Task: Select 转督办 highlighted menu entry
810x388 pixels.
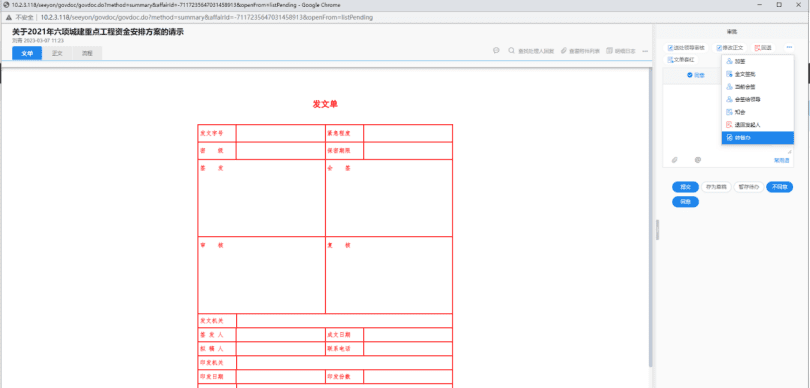Action: coord(757,138)
